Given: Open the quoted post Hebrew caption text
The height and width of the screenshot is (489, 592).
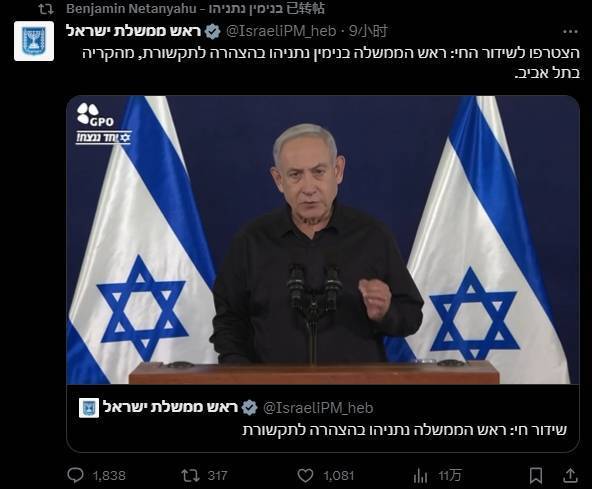Looking at the screenshot, I should pyautogui.click(x=404, y=430).
